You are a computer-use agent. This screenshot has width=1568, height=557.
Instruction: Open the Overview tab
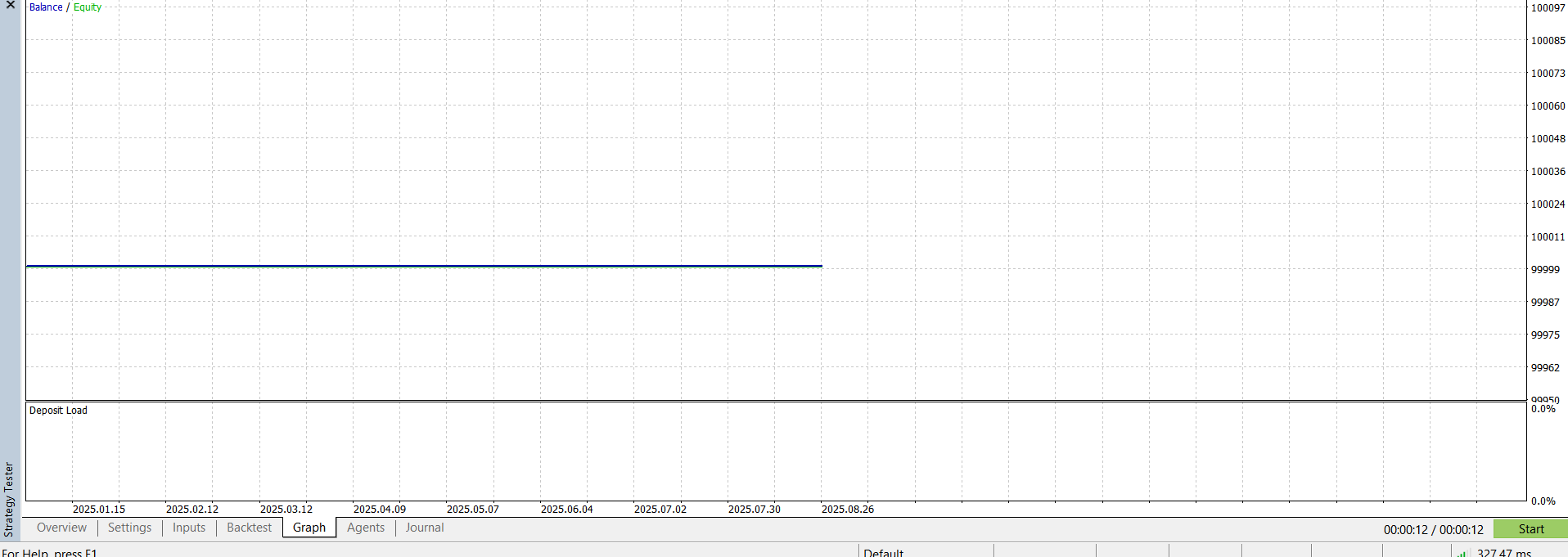tap(61, 528)
